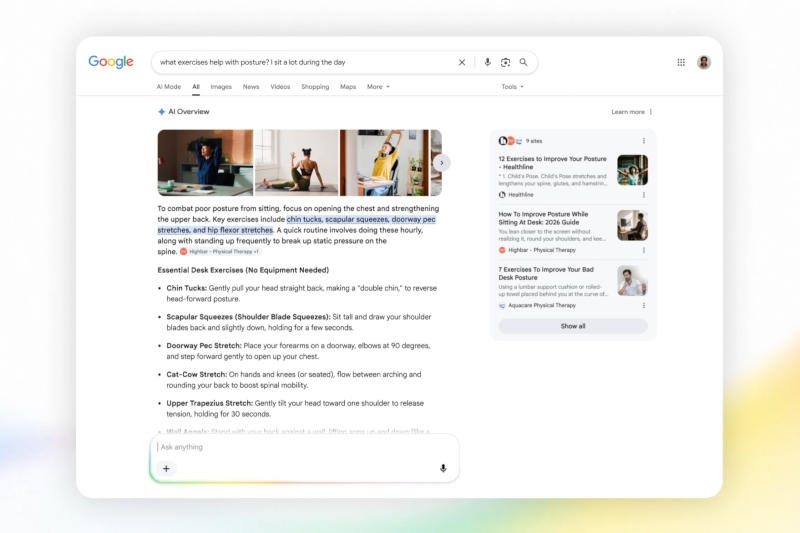Open the yoga floor twist image
The image size is (800, 533).
point(296,163)
